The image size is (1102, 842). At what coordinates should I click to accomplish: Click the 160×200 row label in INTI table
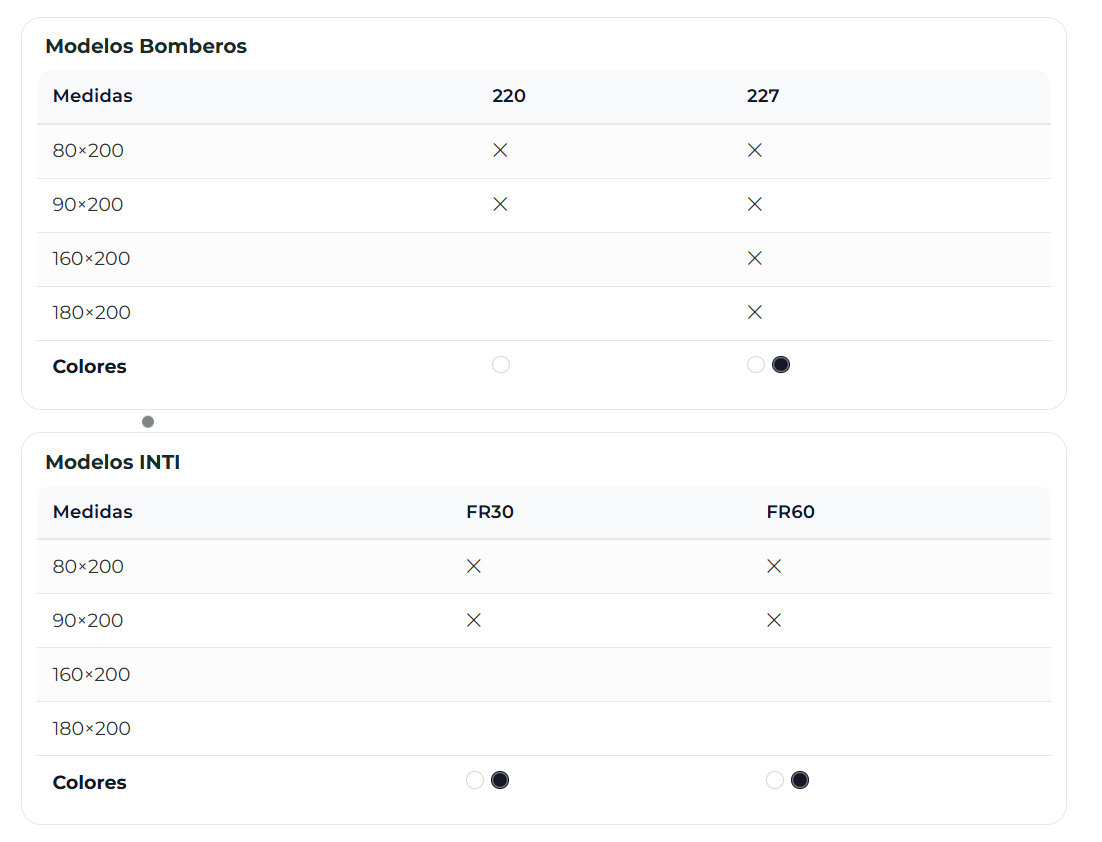[x=92, y=674]
